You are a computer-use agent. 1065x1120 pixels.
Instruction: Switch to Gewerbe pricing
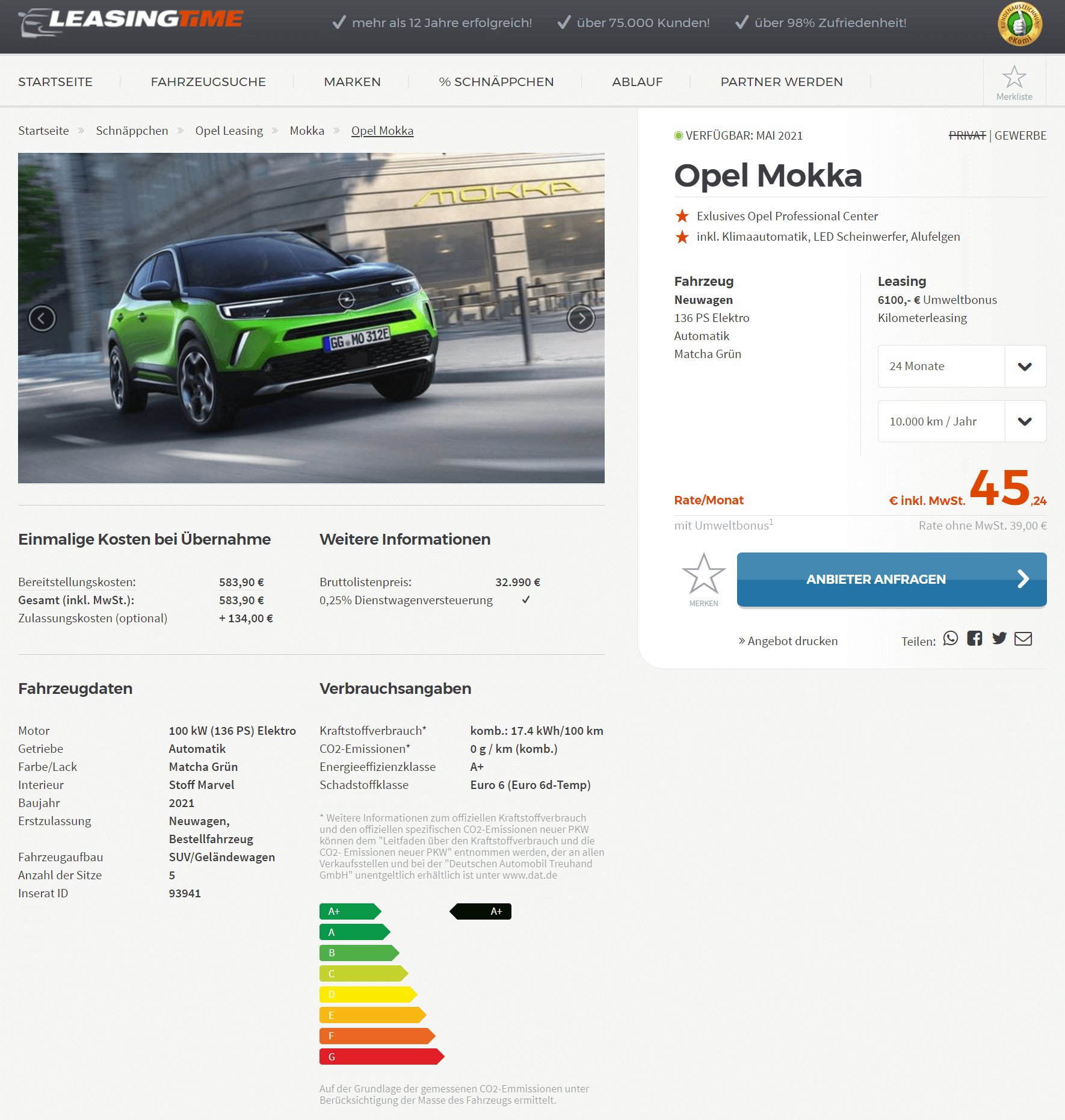click(x=1020, y=135)
